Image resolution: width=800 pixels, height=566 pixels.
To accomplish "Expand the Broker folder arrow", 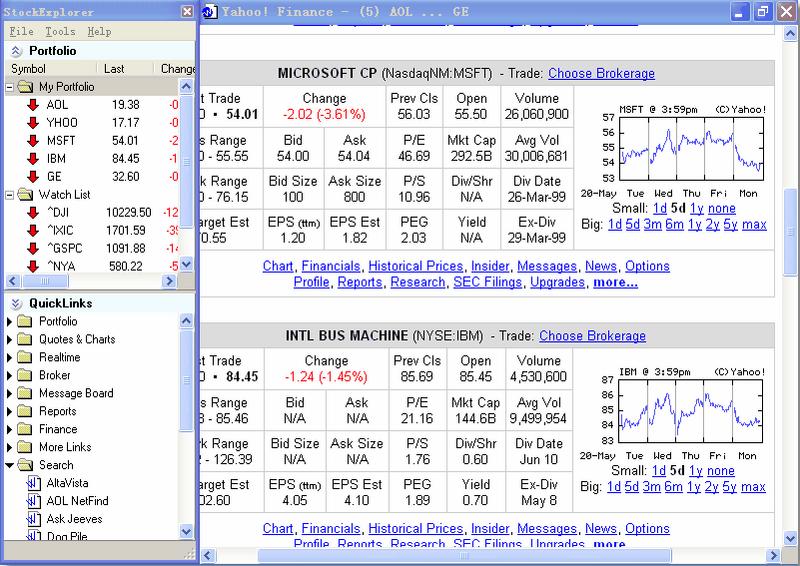I will tap(9, 375).
